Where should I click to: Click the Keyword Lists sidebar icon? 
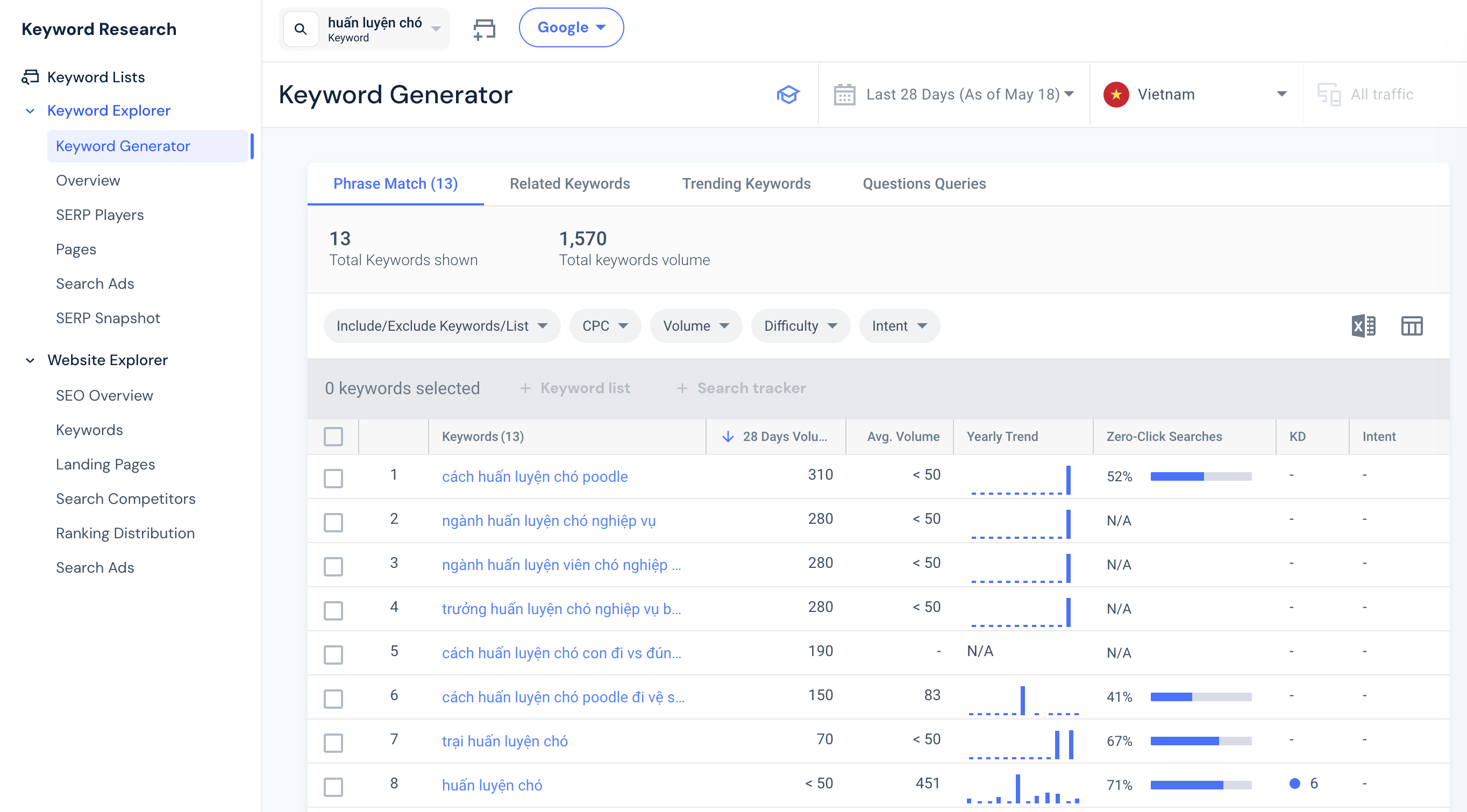point(30,77)
